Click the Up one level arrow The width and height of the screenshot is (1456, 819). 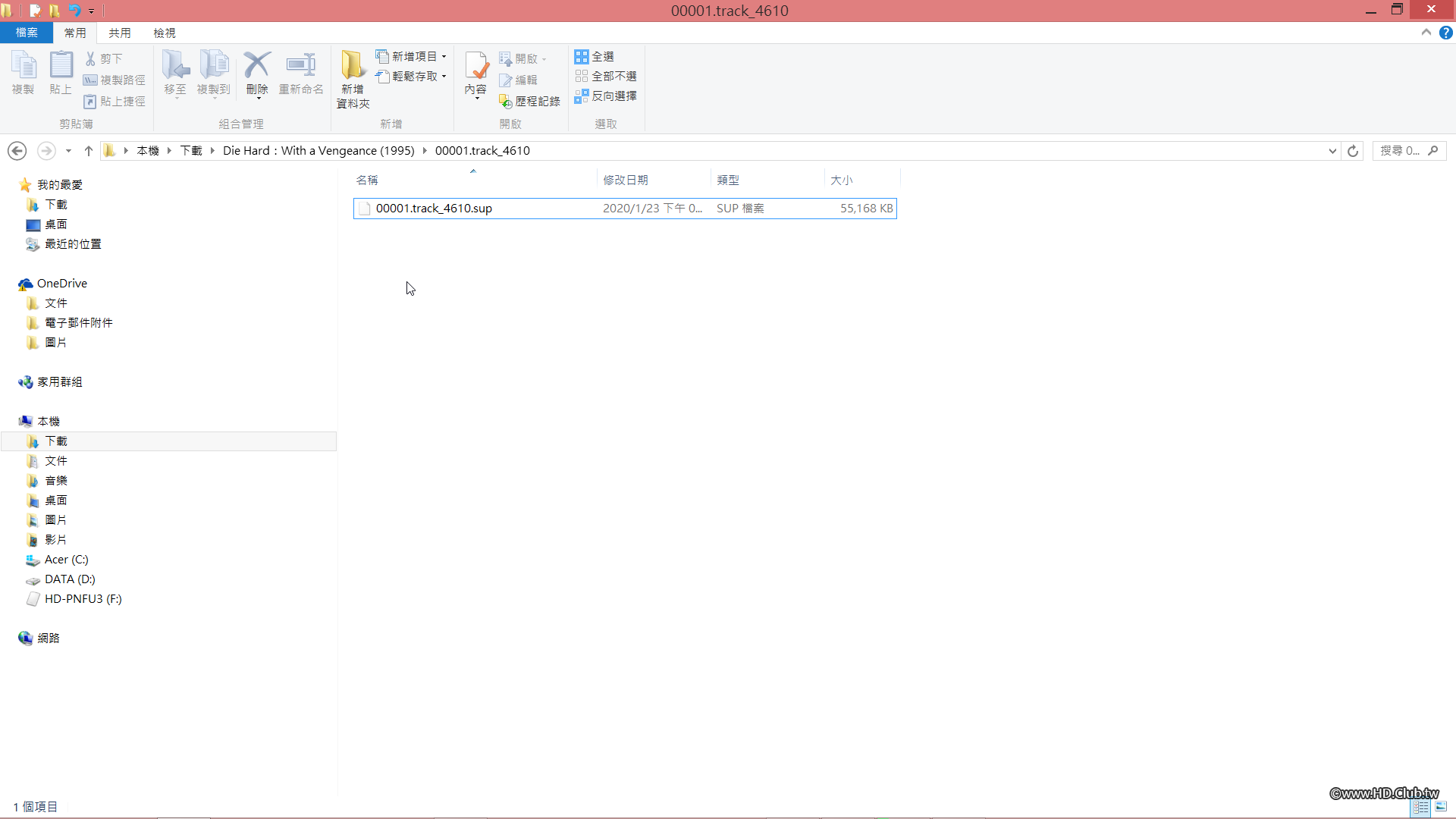click(x=89, y=151)
